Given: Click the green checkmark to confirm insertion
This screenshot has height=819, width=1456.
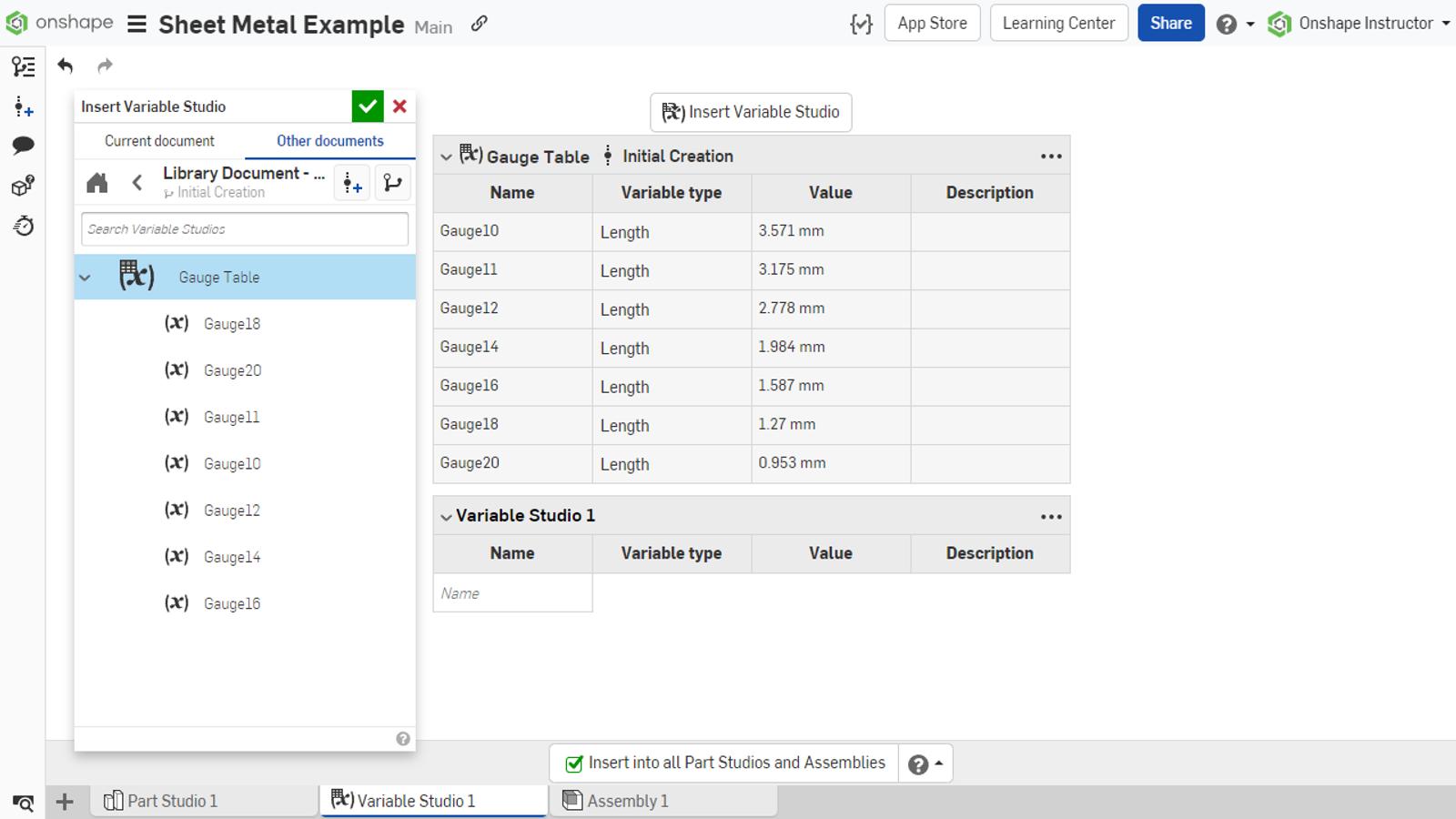Looking at the screenshot, I should coord(368,106).
